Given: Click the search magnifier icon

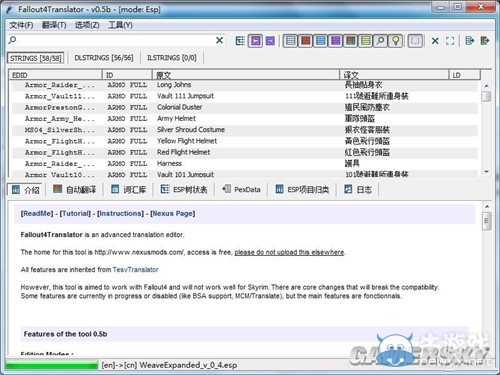Looking at the screenshot, I should [x=12, y=40].
